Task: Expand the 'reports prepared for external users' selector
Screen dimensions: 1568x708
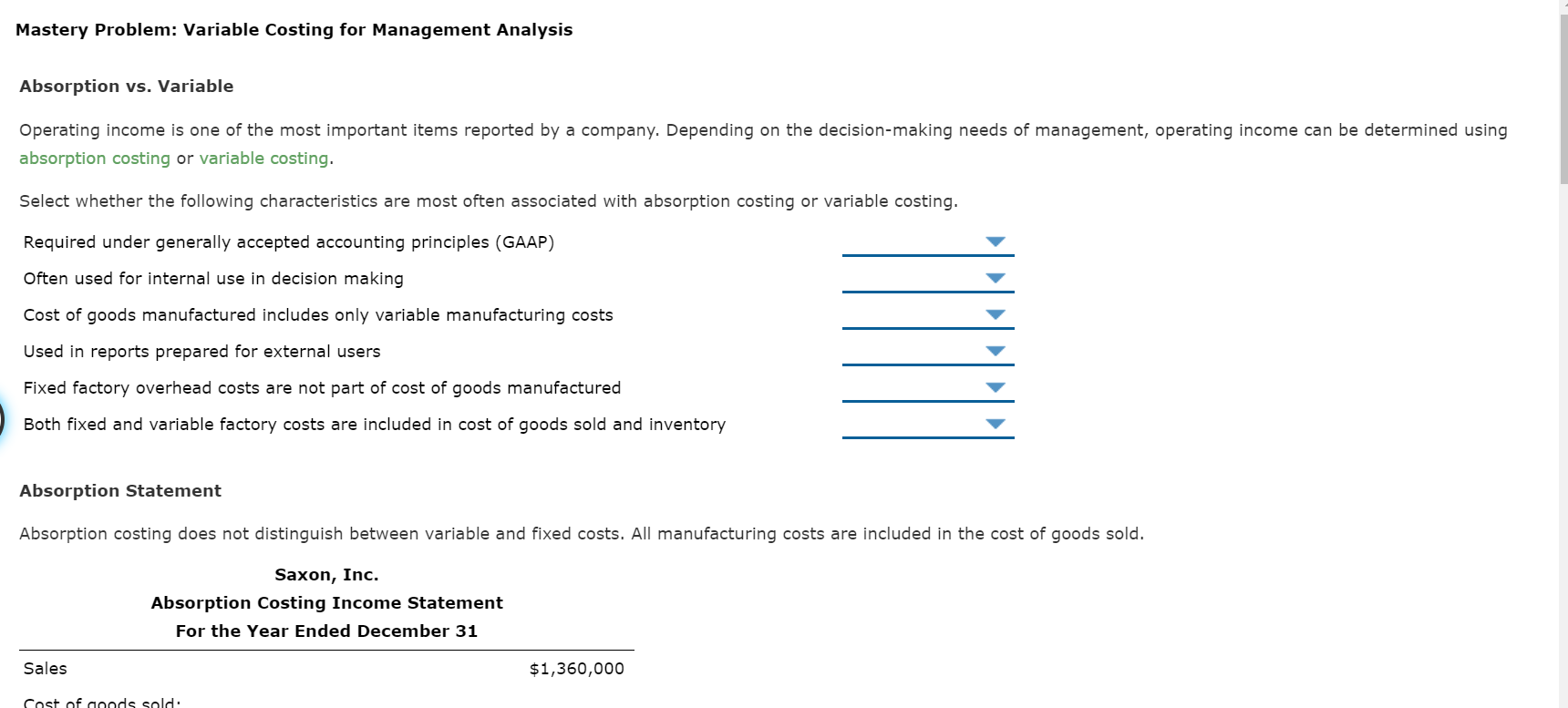Action: pos(996,352)
